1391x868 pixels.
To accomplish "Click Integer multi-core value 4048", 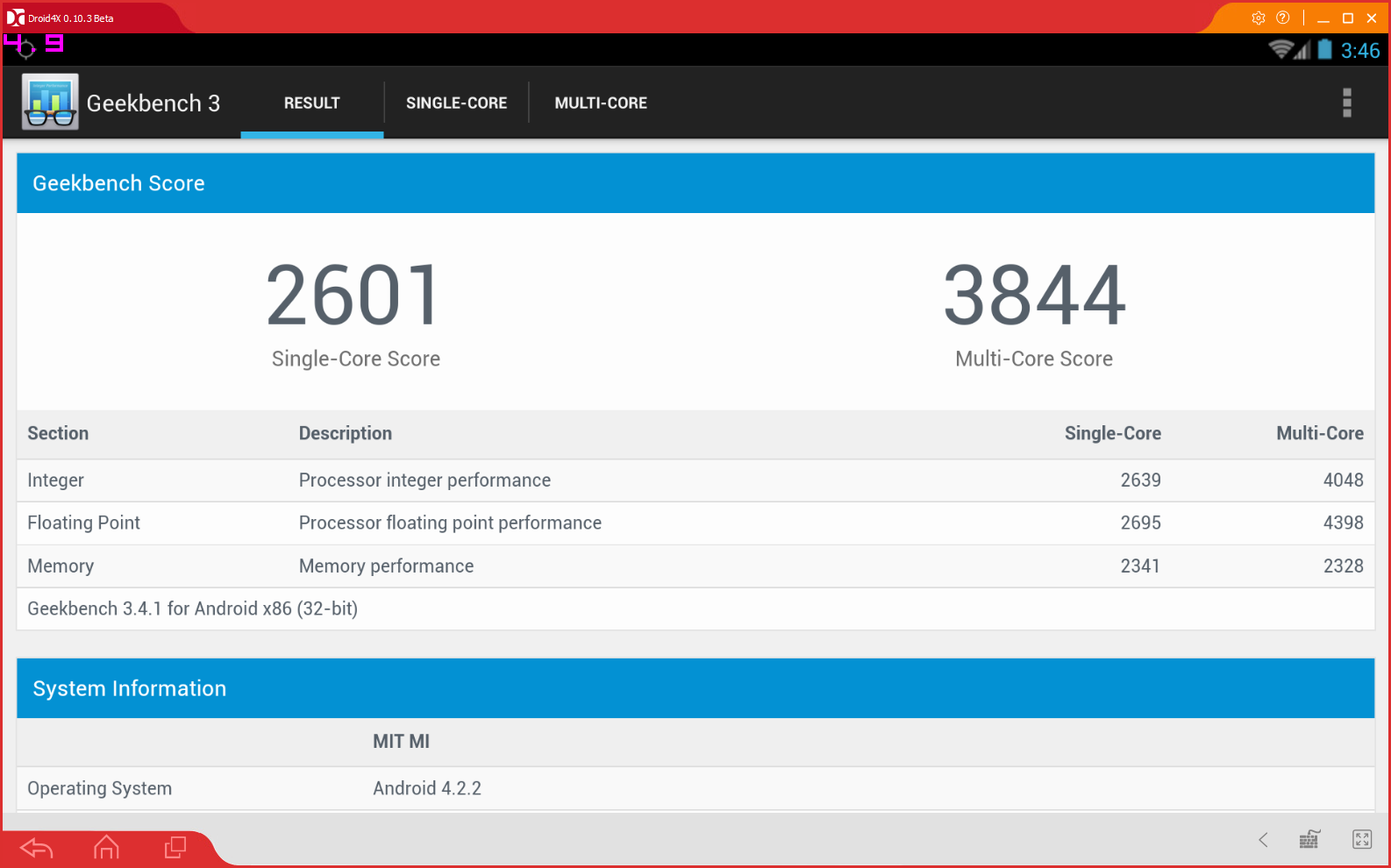I will point(1343,480).
